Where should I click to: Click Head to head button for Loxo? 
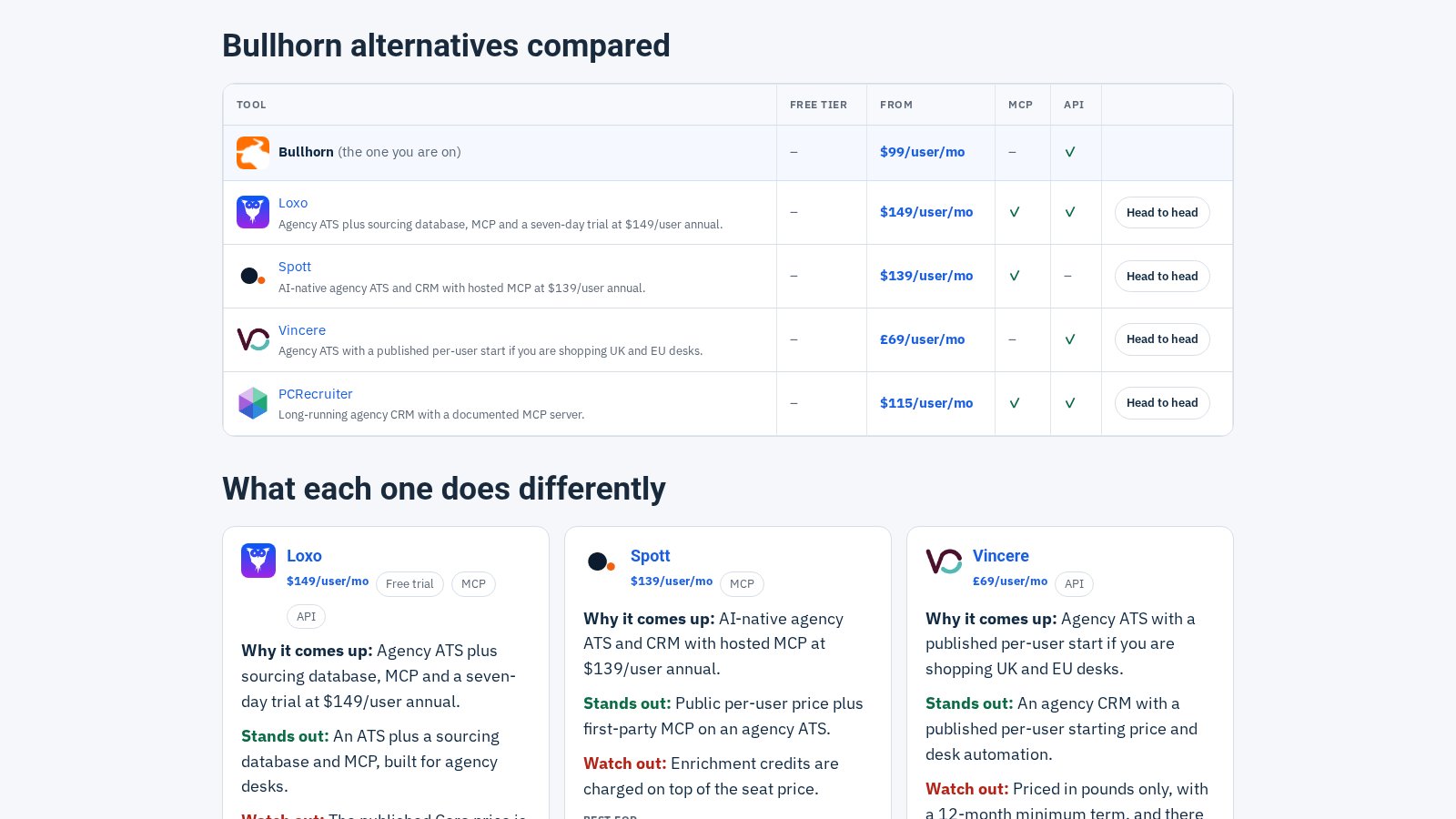(1162, 213)
